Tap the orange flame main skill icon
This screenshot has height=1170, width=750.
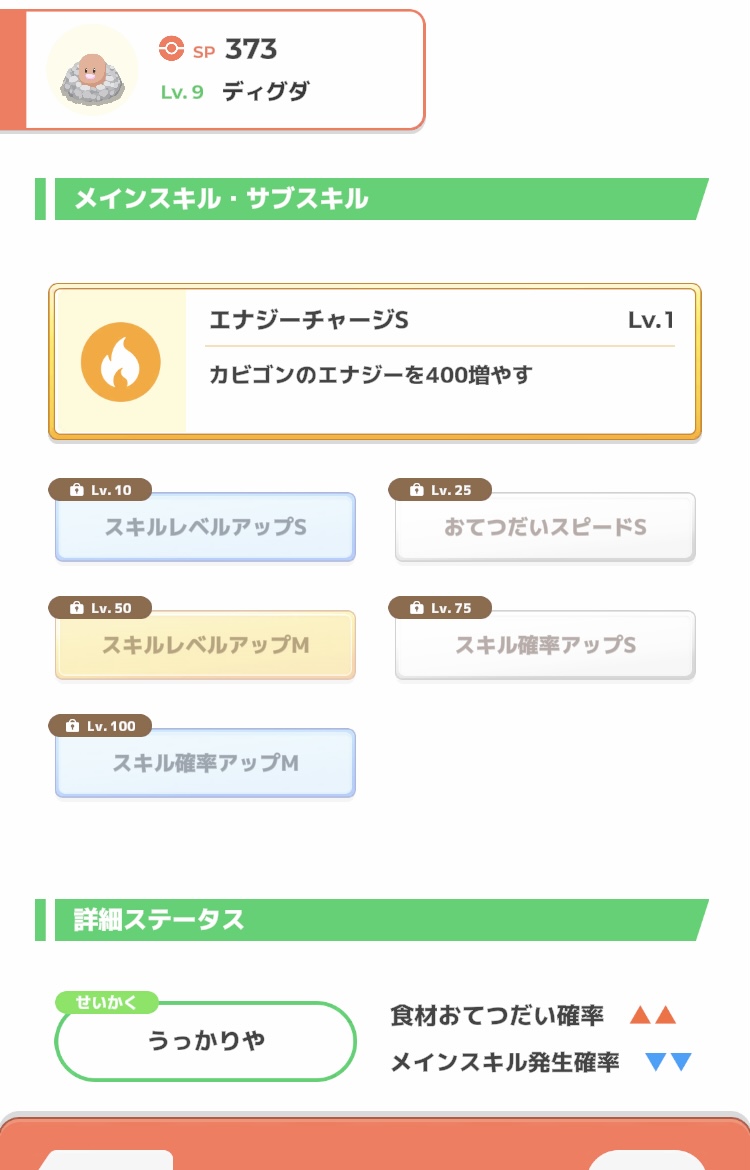(x=120, y=360)
